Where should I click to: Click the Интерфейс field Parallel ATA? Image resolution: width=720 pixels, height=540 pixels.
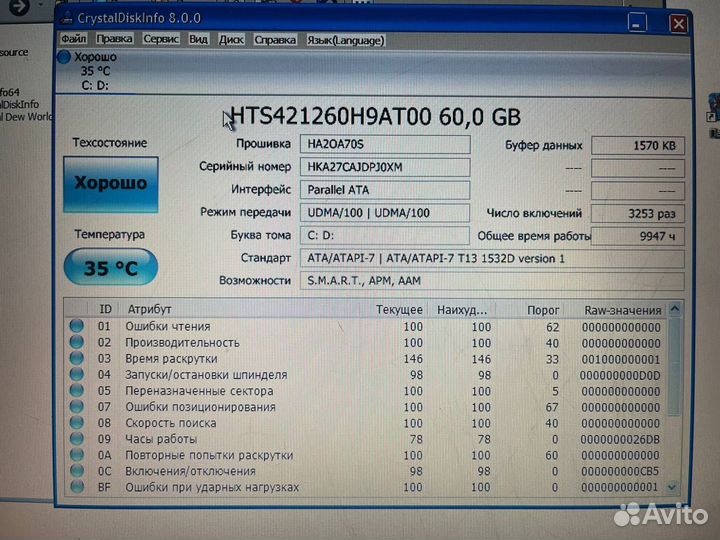point(385,190)
